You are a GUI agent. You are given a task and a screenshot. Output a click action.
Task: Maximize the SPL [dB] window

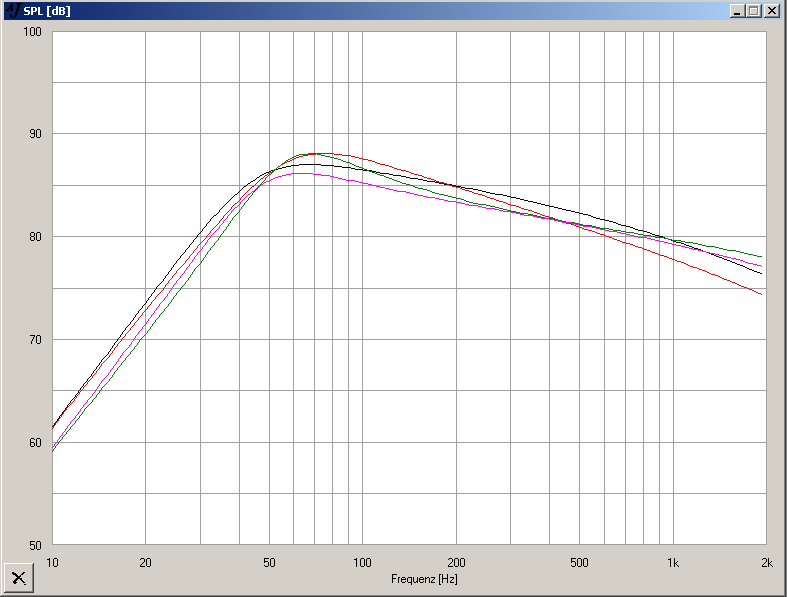[x=753, y=11]
